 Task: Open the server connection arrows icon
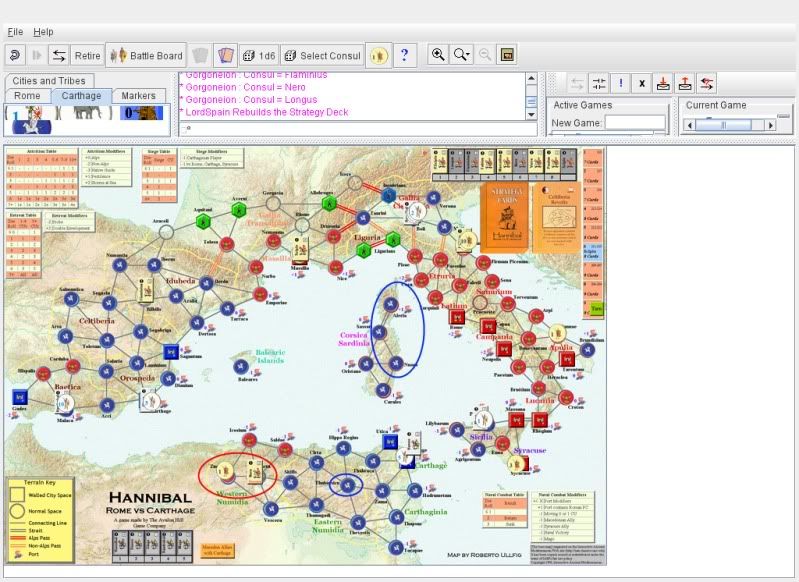[x=59, y=55]
